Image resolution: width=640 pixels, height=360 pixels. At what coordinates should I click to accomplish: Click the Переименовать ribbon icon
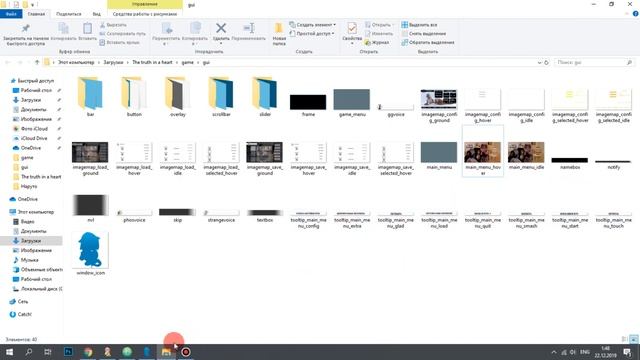coord(248,31)
